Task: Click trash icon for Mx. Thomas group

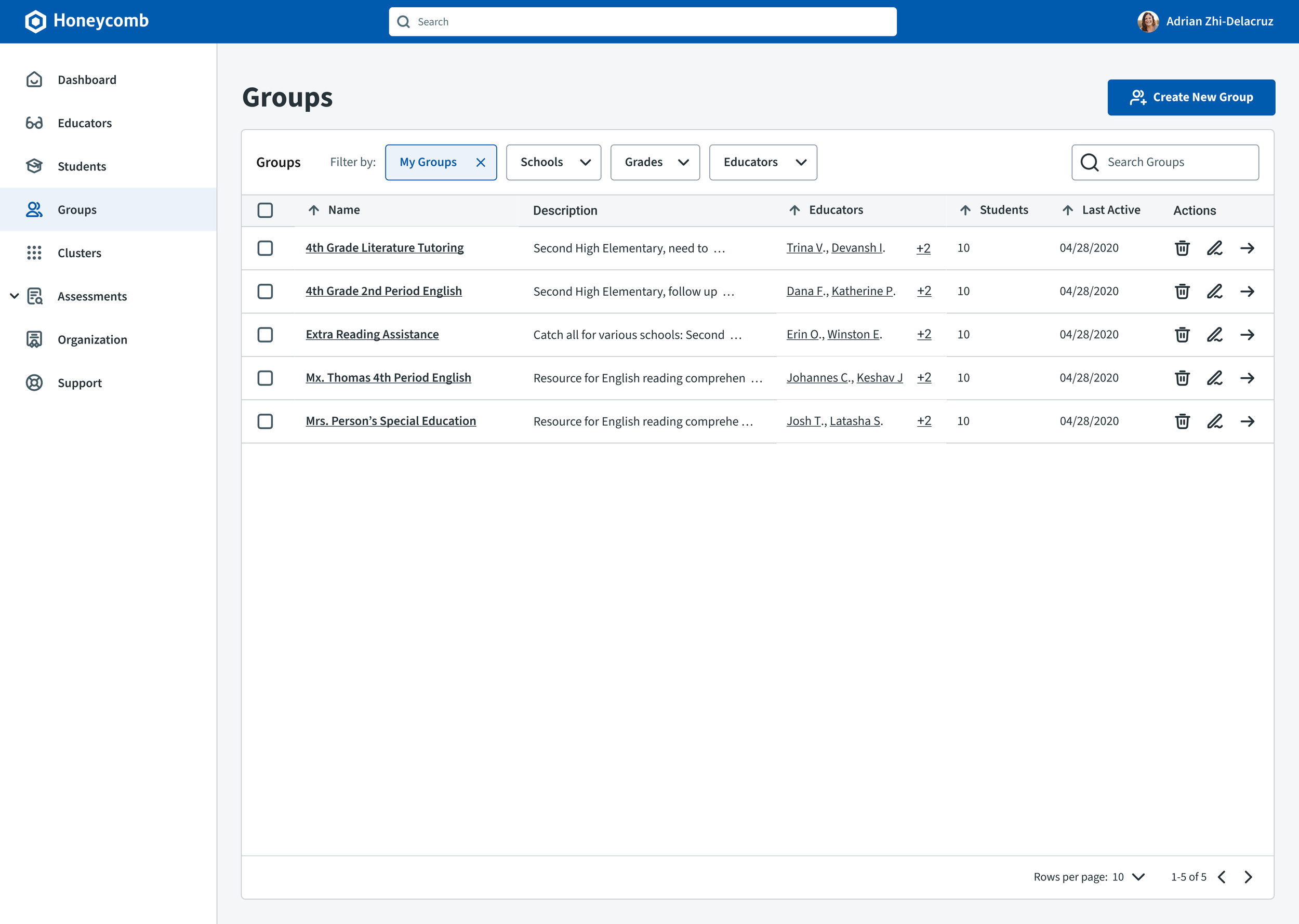Action: (1182, 378)
